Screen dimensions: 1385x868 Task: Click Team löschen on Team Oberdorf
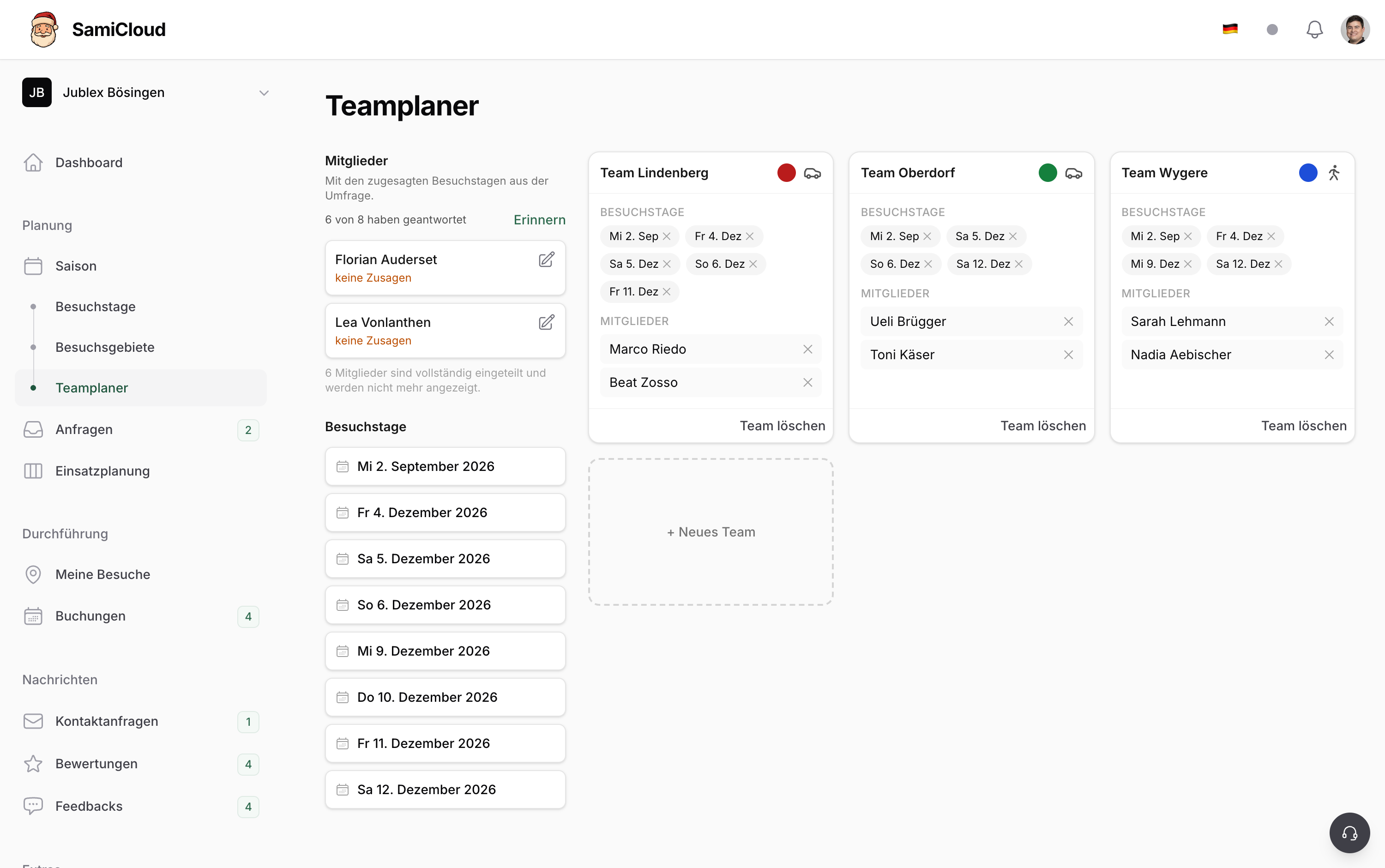1043,425
